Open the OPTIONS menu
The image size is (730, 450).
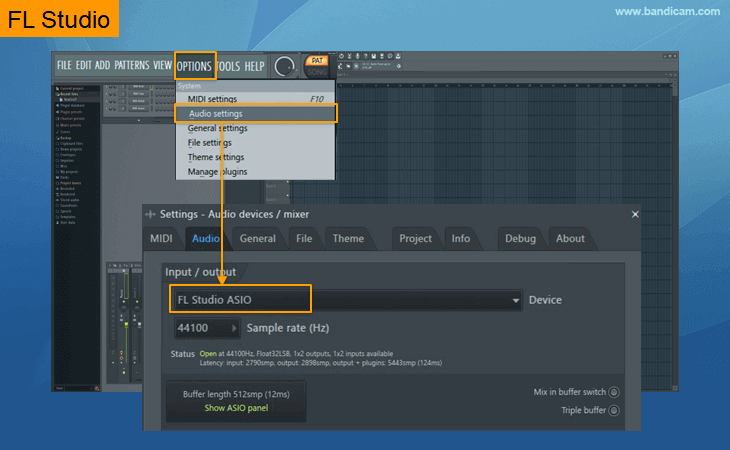(195, 66)
